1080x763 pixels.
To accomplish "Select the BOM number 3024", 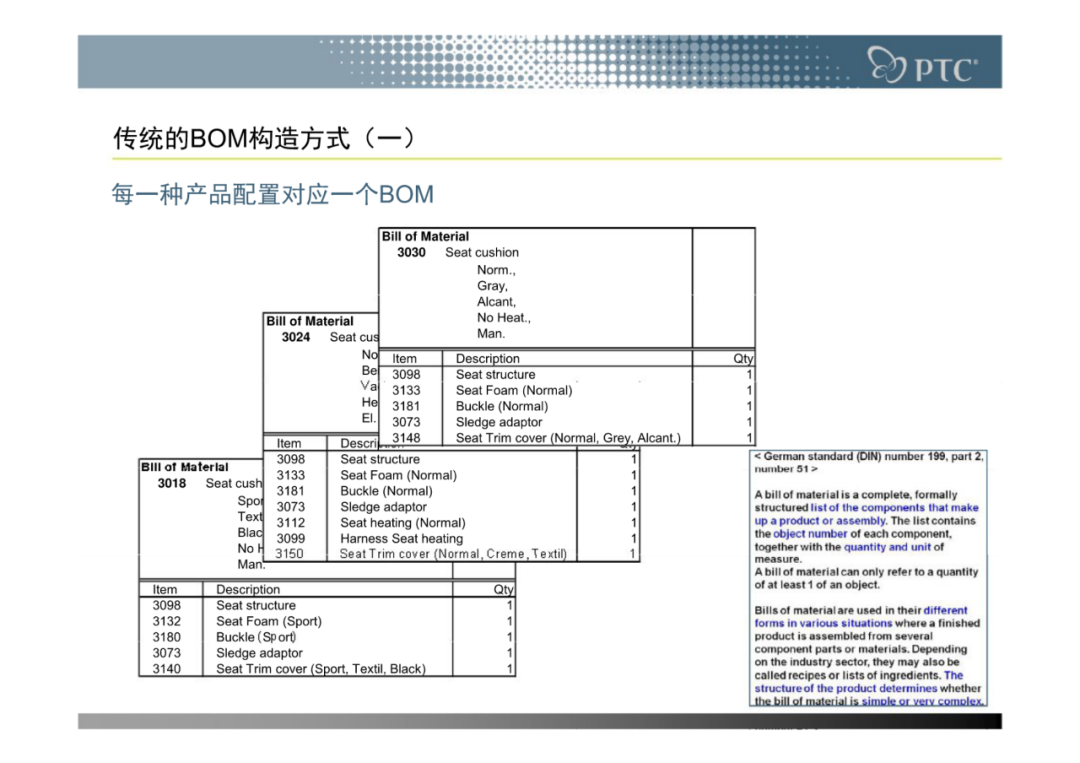I will click(295, 337).
